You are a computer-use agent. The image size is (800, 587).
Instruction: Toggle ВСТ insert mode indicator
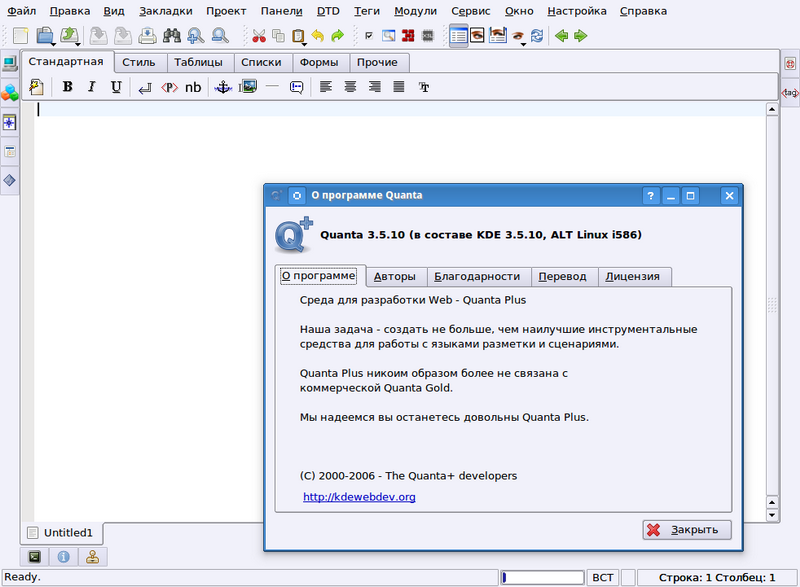[x=603, y=577]
